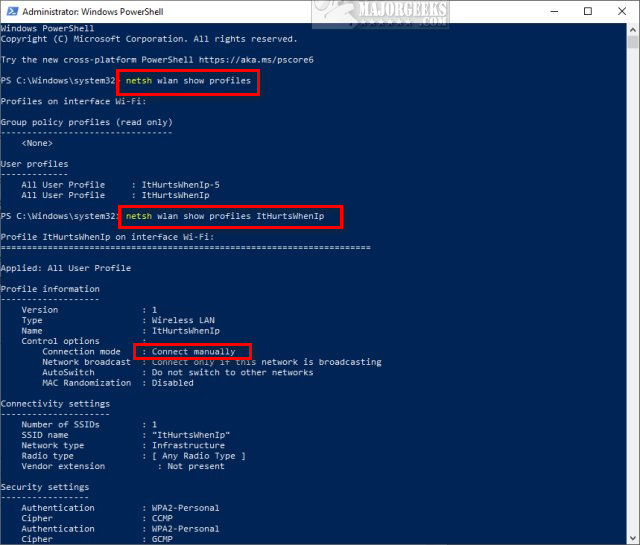Click the vertical scrollbar thumb

(x=633, y=42)
